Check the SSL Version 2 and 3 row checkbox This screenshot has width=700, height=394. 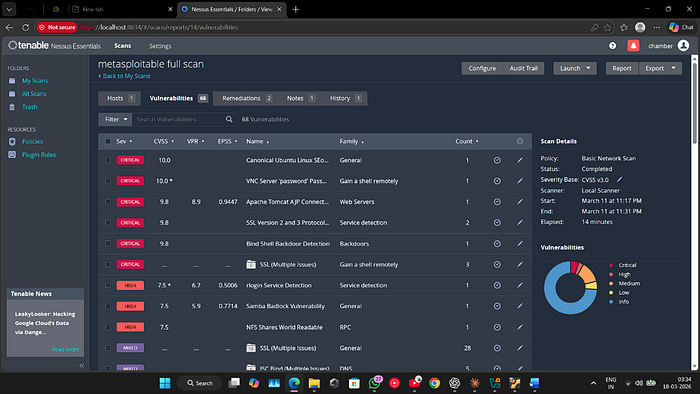(108, 223)
